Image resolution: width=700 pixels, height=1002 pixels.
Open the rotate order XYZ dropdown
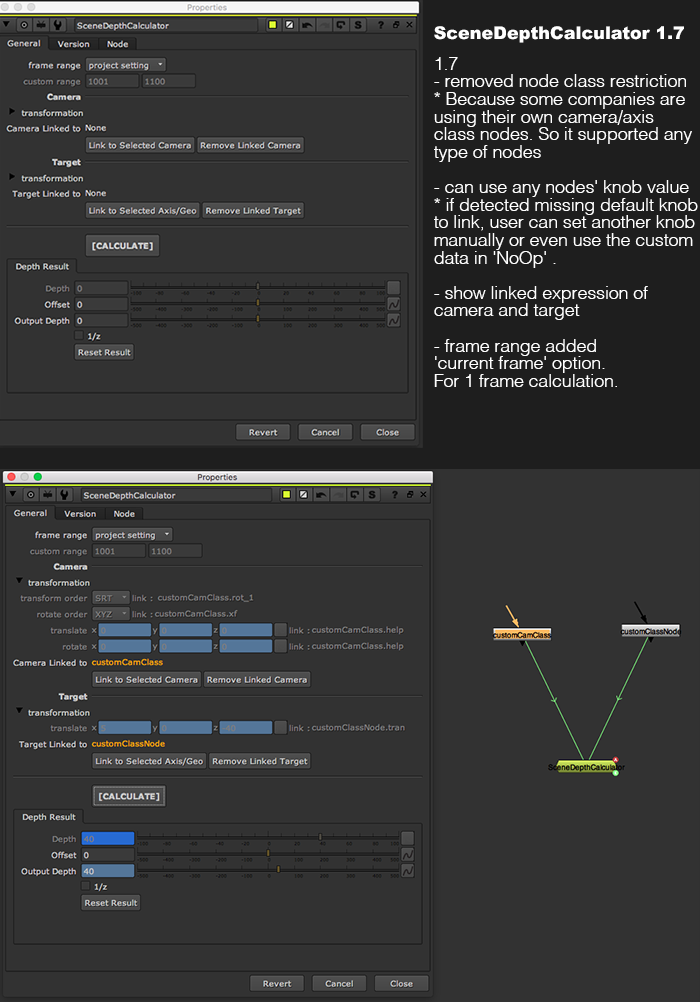click(x=111, y=613)
